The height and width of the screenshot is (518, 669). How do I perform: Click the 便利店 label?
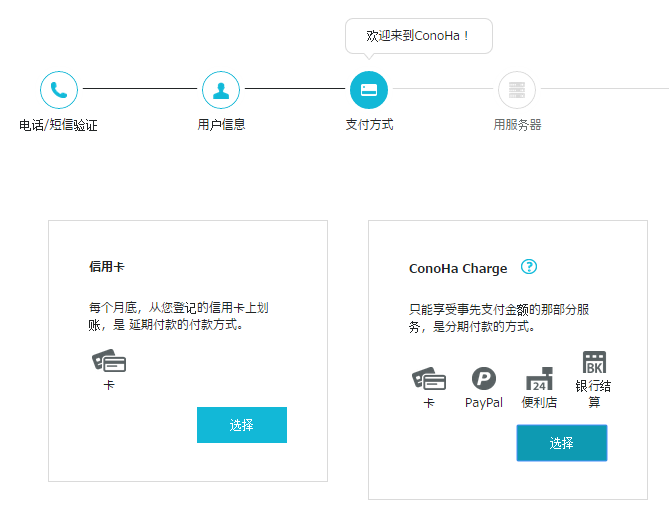(x=539, y=402)
